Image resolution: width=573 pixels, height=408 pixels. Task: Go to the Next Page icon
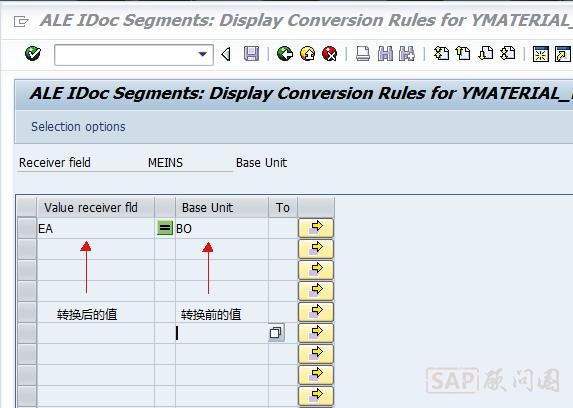click(x=486, y=54)
